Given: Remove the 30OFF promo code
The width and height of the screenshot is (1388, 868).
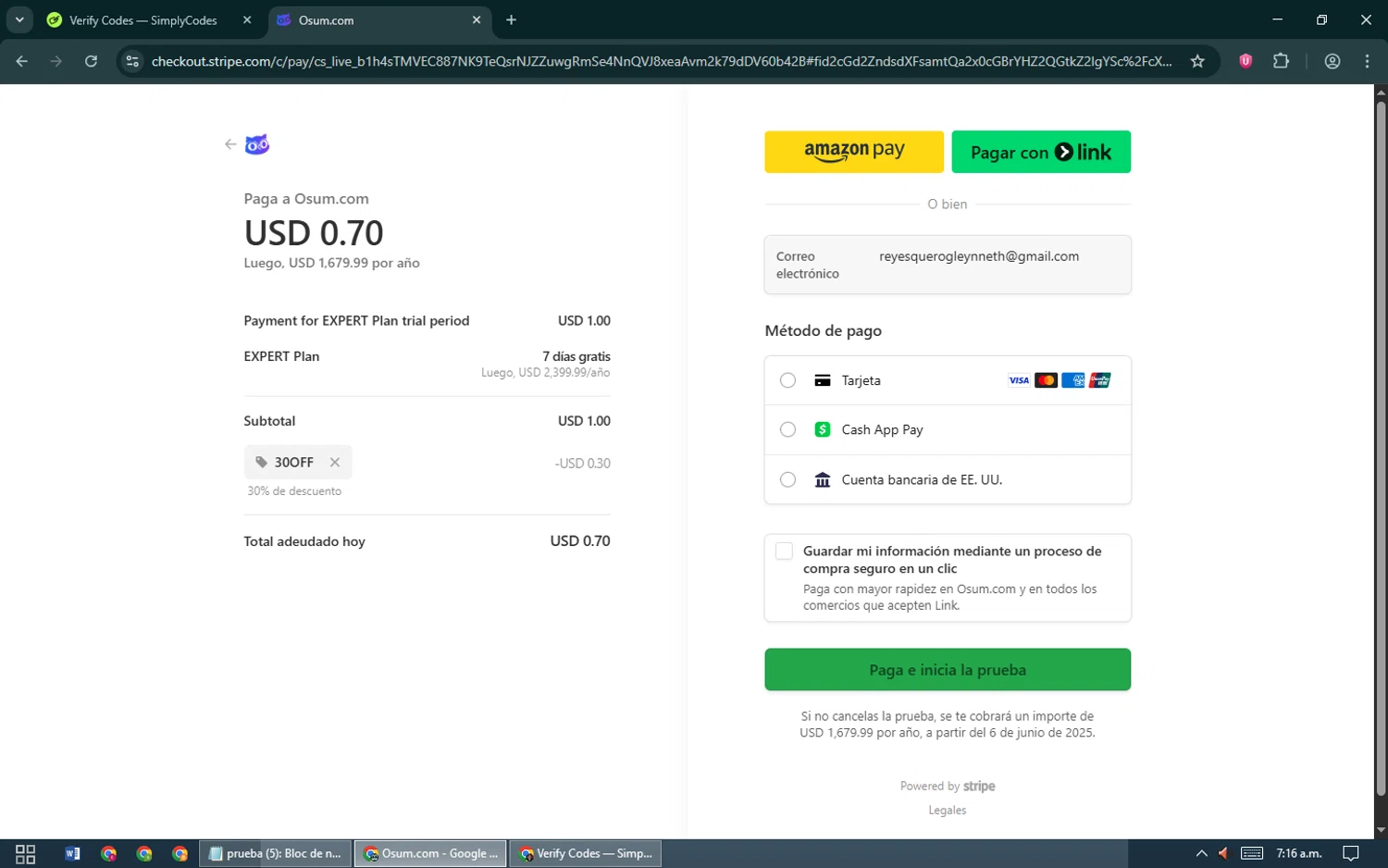Looking at the screenshot, I should pos(335,463).
